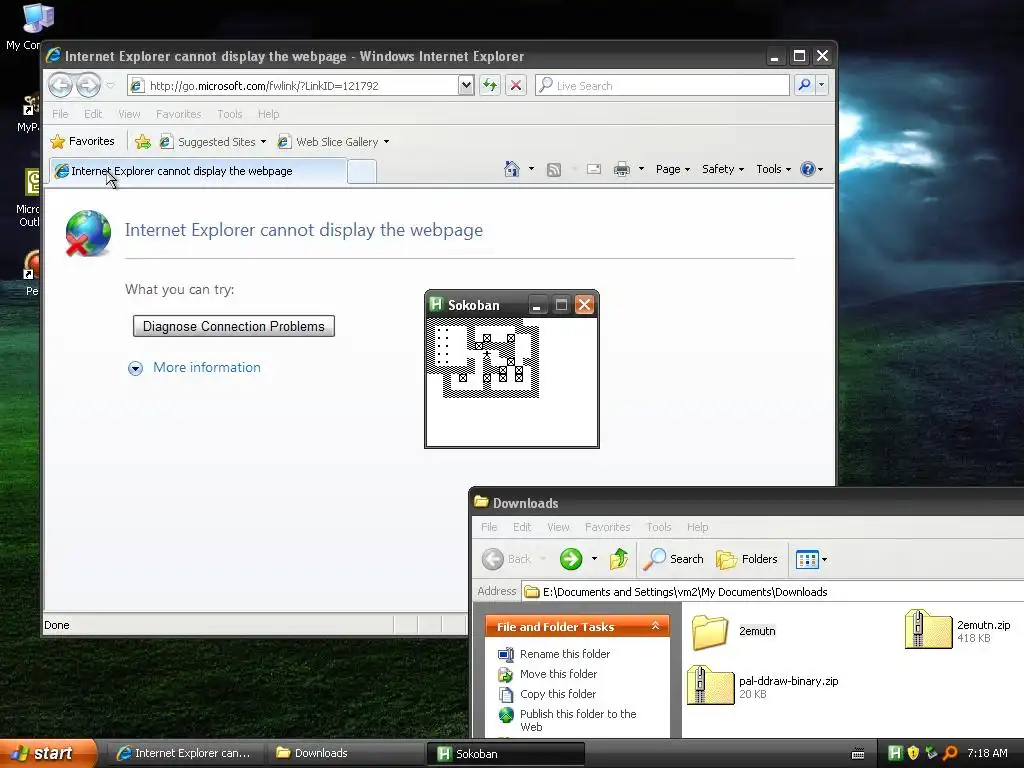Click the Forward arrow in Internet Explorer
The width and height of the screenshot is (1024, 768).
tap(88, 86)
